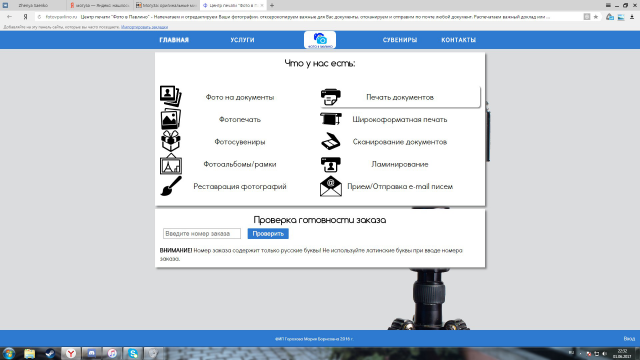Open a new browser tab
Image resolution: width=640 pixels, height=360 pixels.
point(272,5)
